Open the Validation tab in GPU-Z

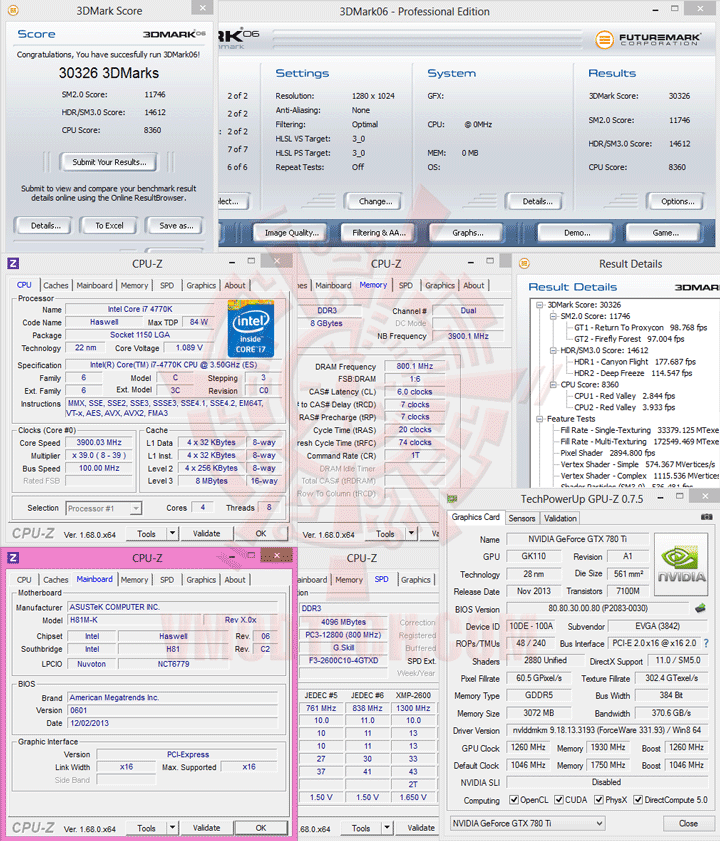click(x=560, y=518)
